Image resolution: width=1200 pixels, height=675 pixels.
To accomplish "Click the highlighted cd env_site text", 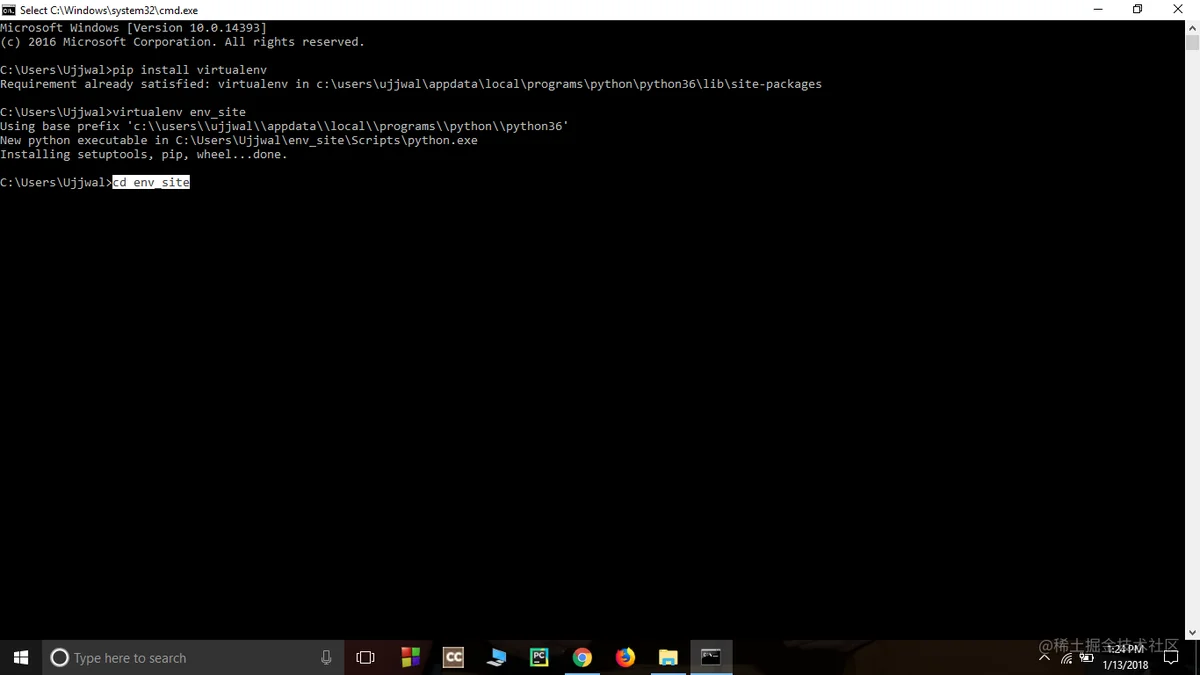I will (151, 182).
